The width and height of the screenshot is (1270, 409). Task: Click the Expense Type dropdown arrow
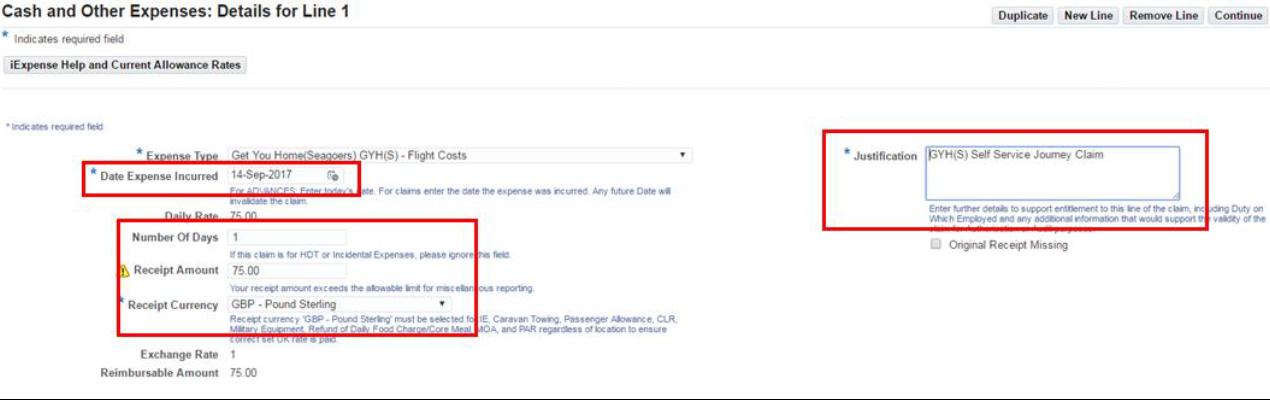683,156
